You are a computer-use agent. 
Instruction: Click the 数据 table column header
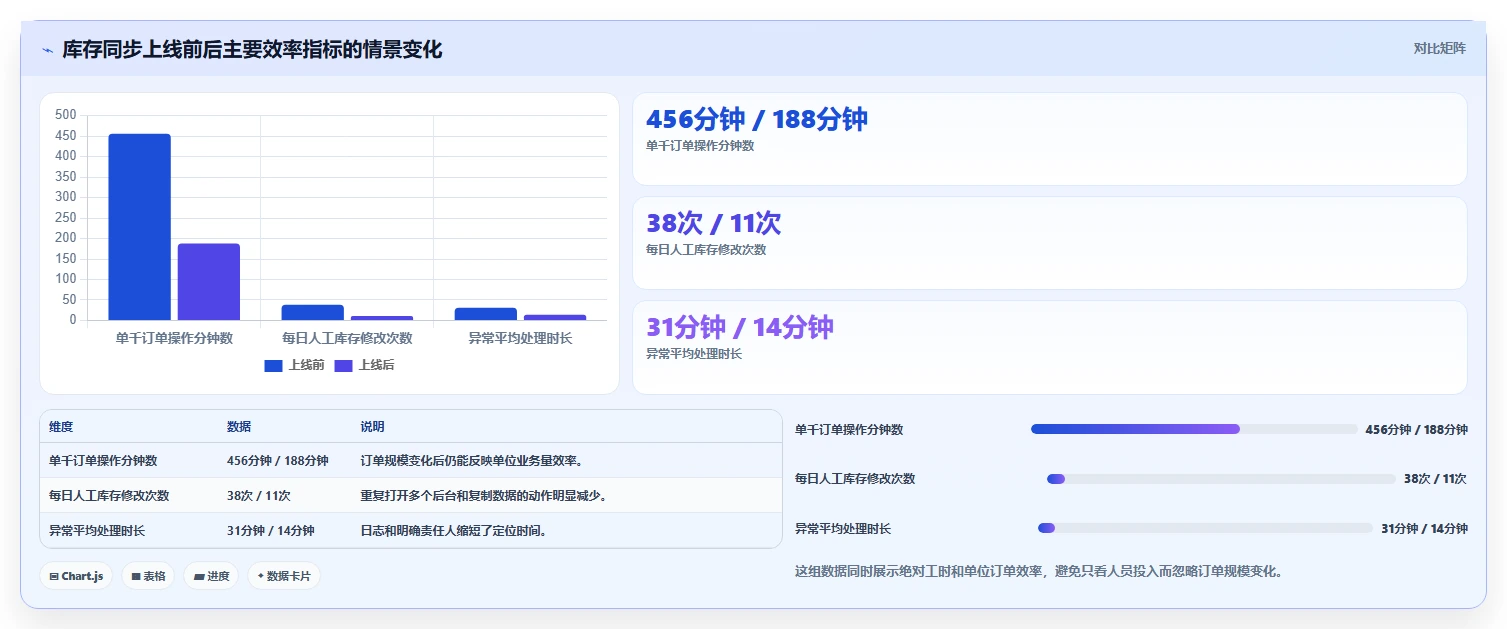click(x=239, y=427)
